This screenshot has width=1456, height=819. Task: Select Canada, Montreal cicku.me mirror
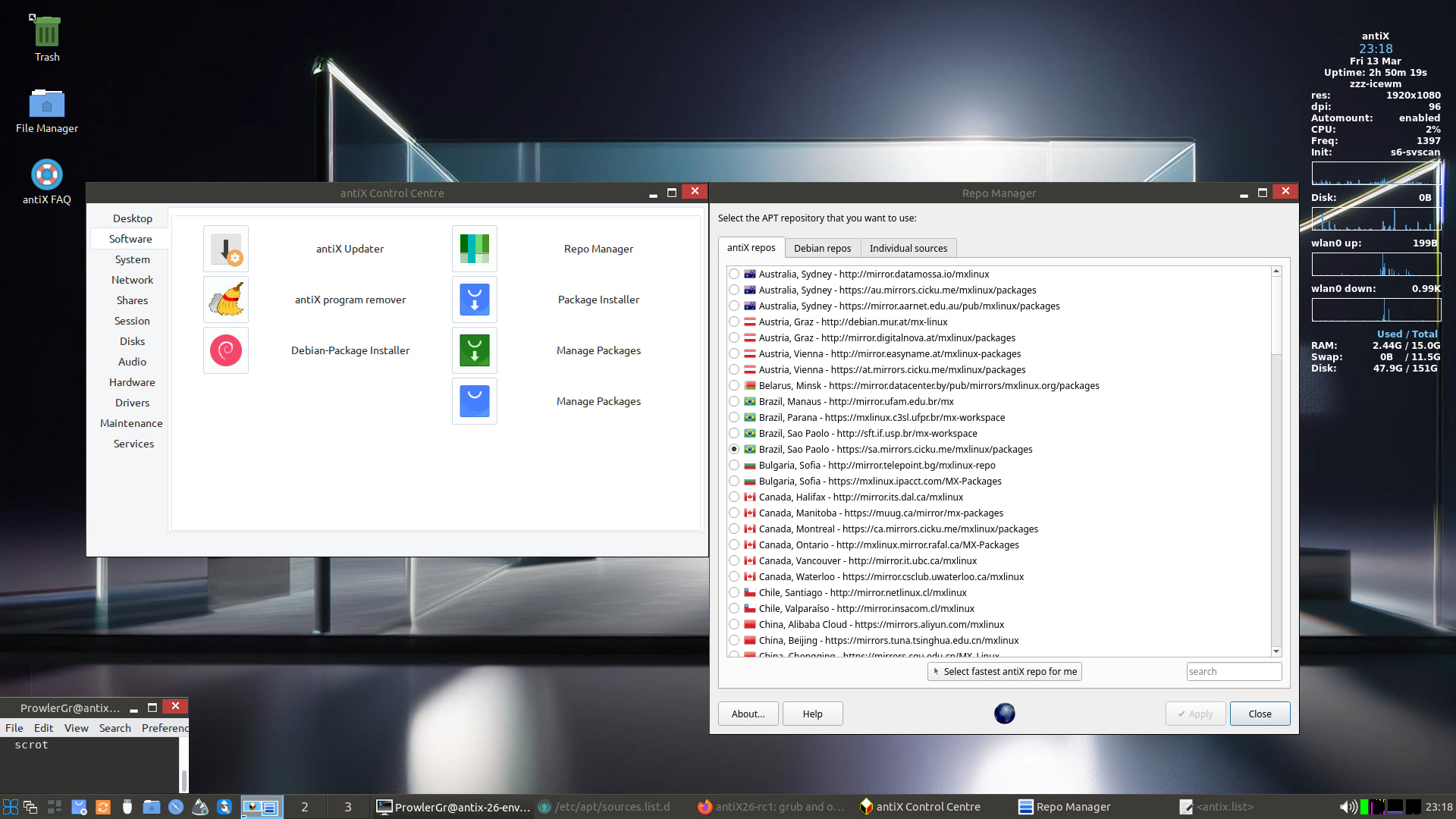point(734,529)
